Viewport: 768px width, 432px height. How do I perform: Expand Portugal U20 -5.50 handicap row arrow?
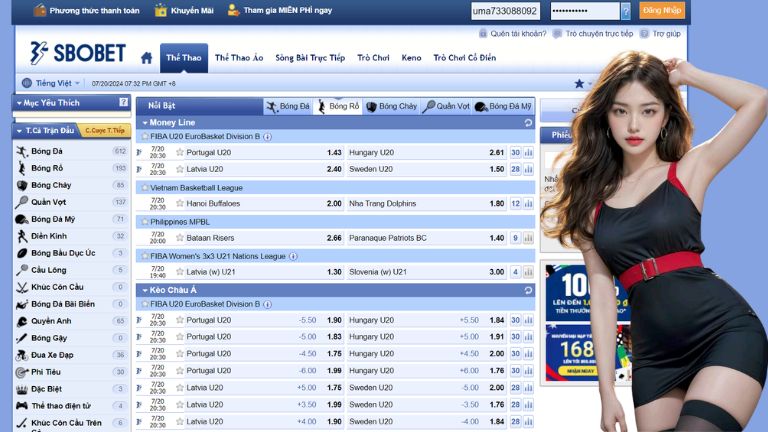pyautogui.click(x=139, y=320)
